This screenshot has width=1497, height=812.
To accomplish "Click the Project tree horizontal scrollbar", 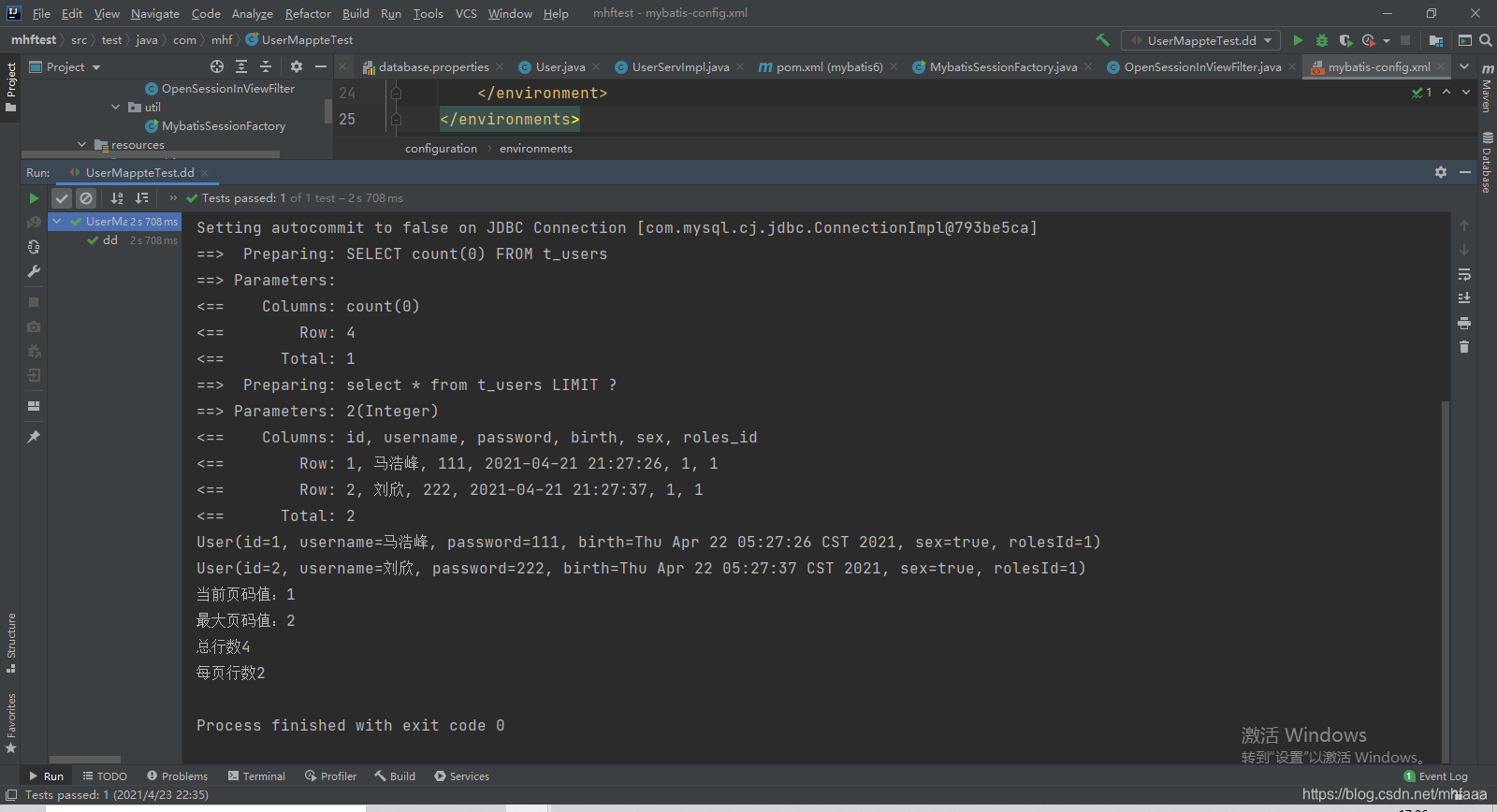I will tap(151, 154).
